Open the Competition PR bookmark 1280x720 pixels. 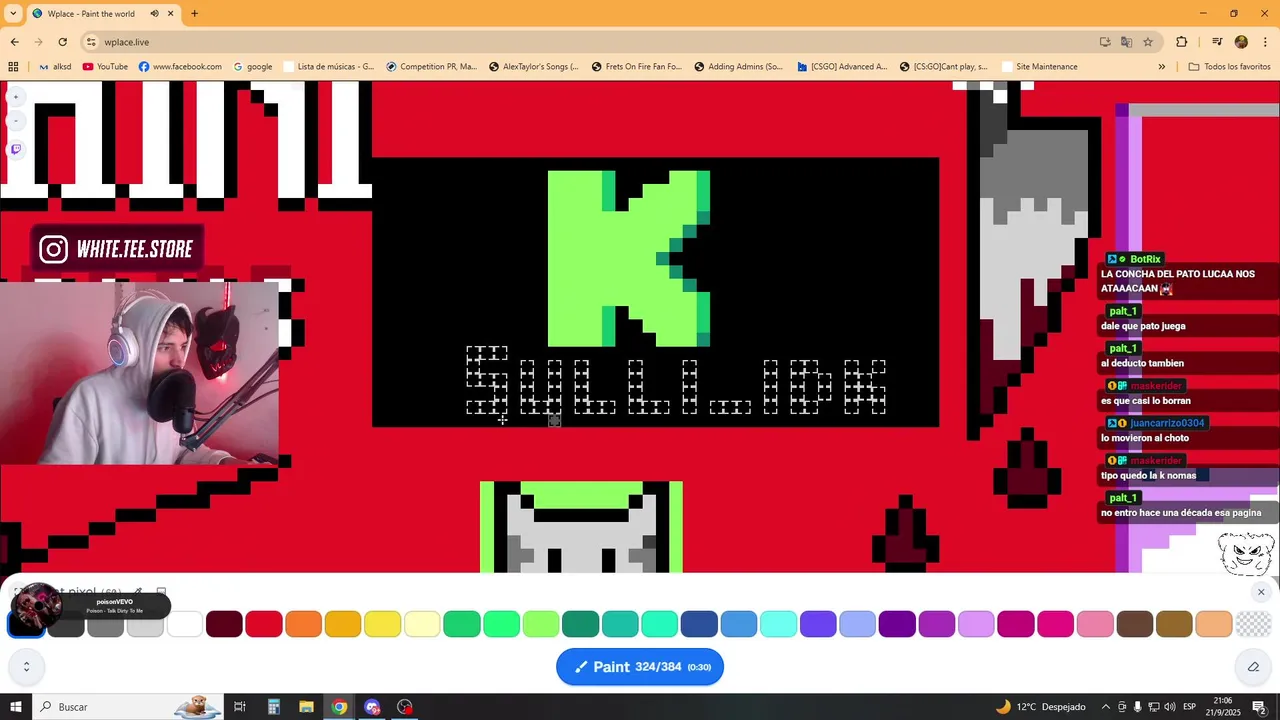(x=431, y=67)
